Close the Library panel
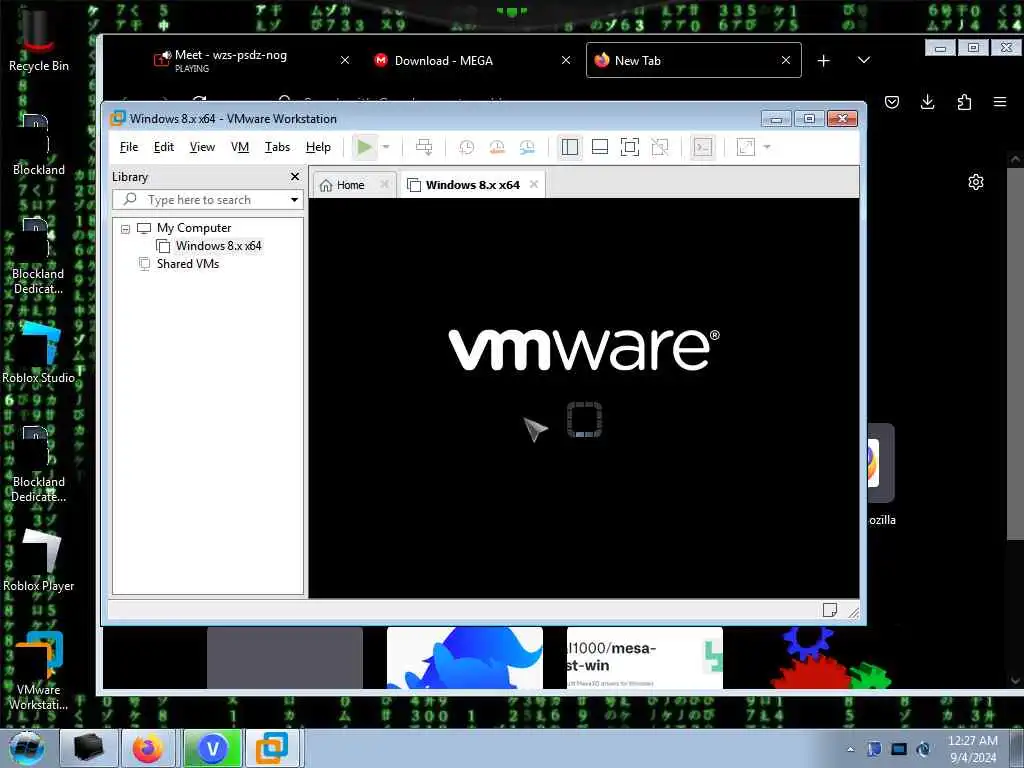Viewport: 1024px width, 768px height. tap(295, 176)
